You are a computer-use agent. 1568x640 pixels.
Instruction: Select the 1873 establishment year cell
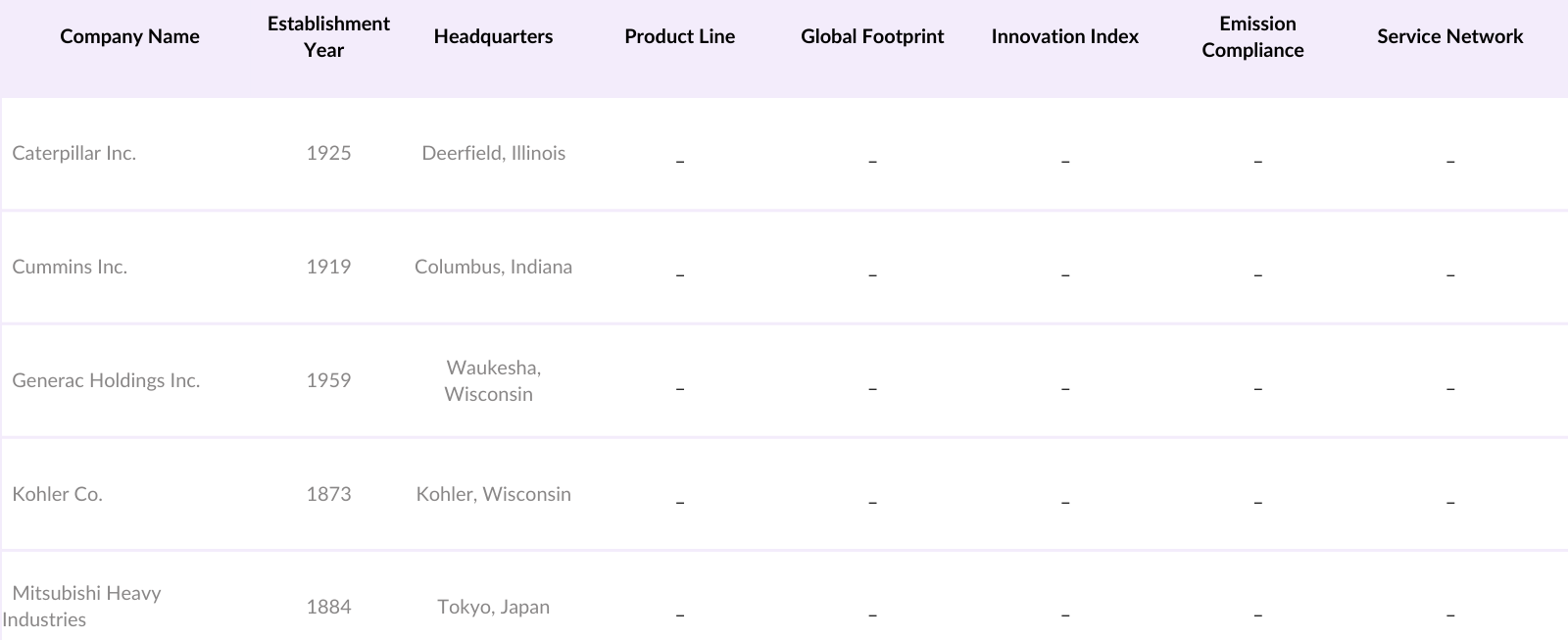328,494
